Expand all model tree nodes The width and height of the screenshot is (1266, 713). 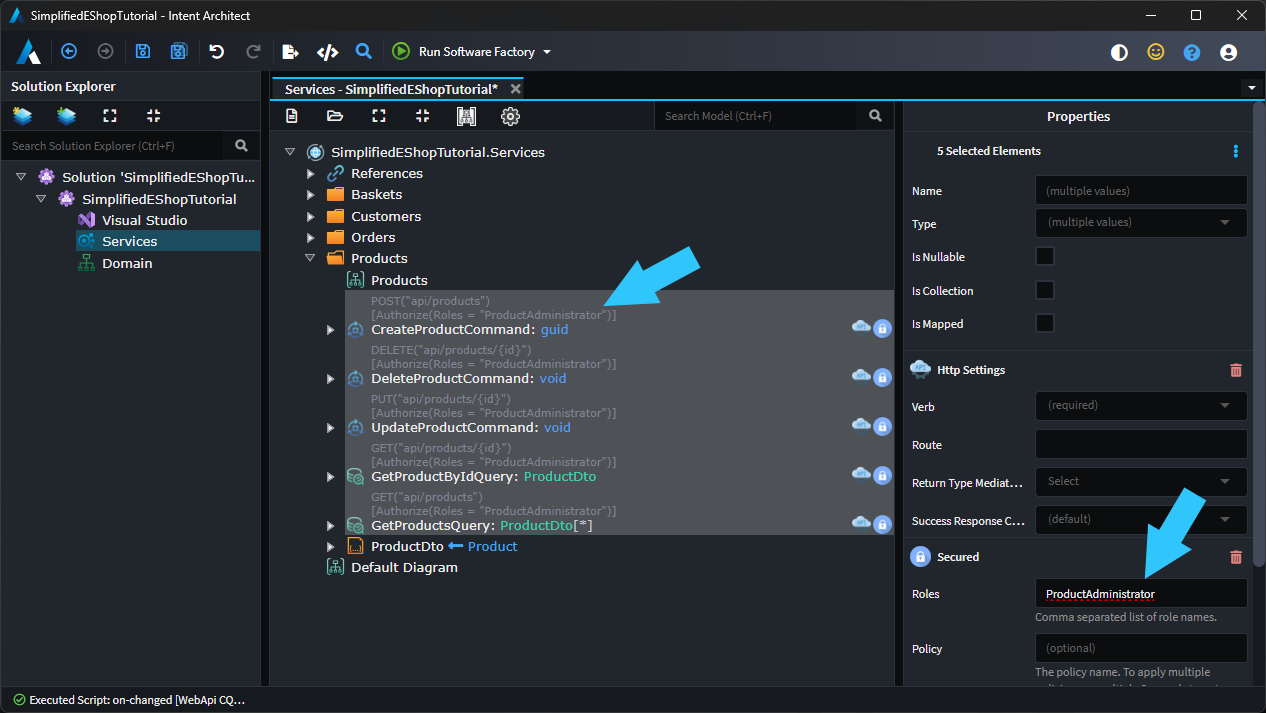(x=379, y=116)
